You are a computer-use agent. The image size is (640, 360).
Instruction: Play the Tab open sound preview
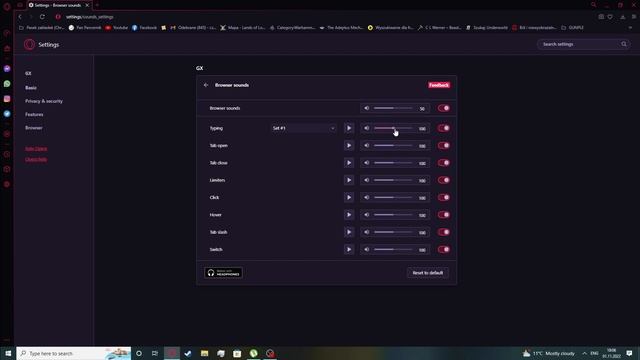349,146
